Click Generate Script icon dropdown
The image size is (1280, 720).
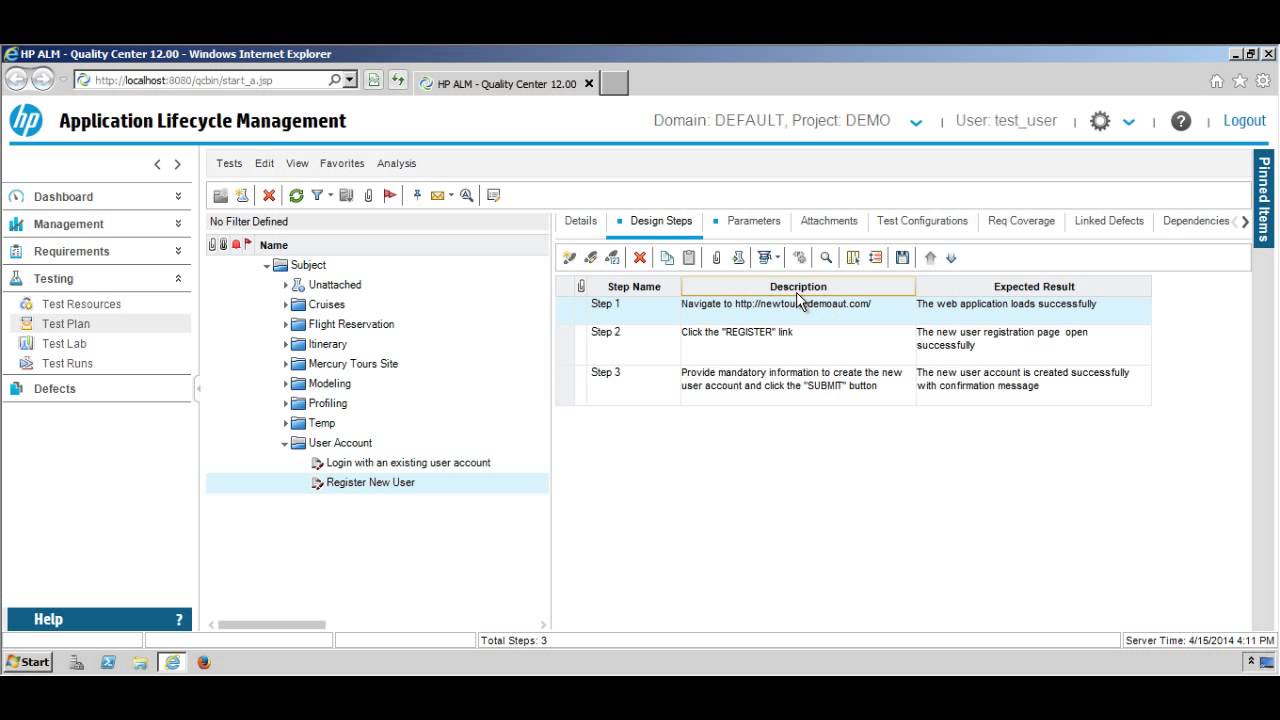click(x=769, y=258)
